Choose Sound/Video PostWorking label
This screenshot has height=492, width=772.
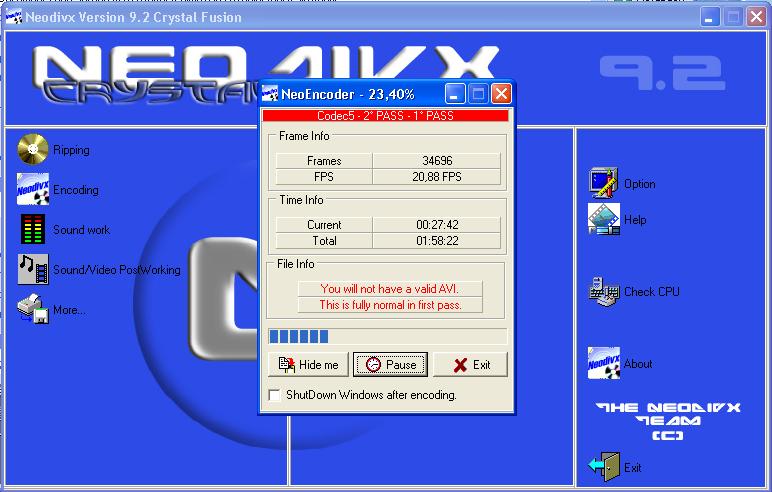pos(117,270)
